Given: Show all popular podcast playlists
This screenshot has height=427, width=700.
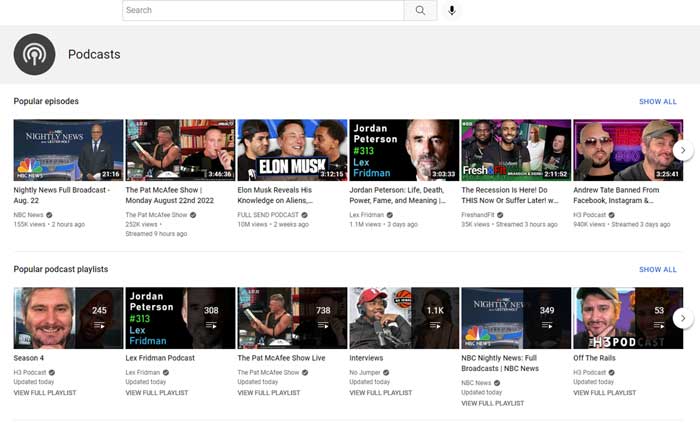Looking at the screenshot, I should coord(658,269).
